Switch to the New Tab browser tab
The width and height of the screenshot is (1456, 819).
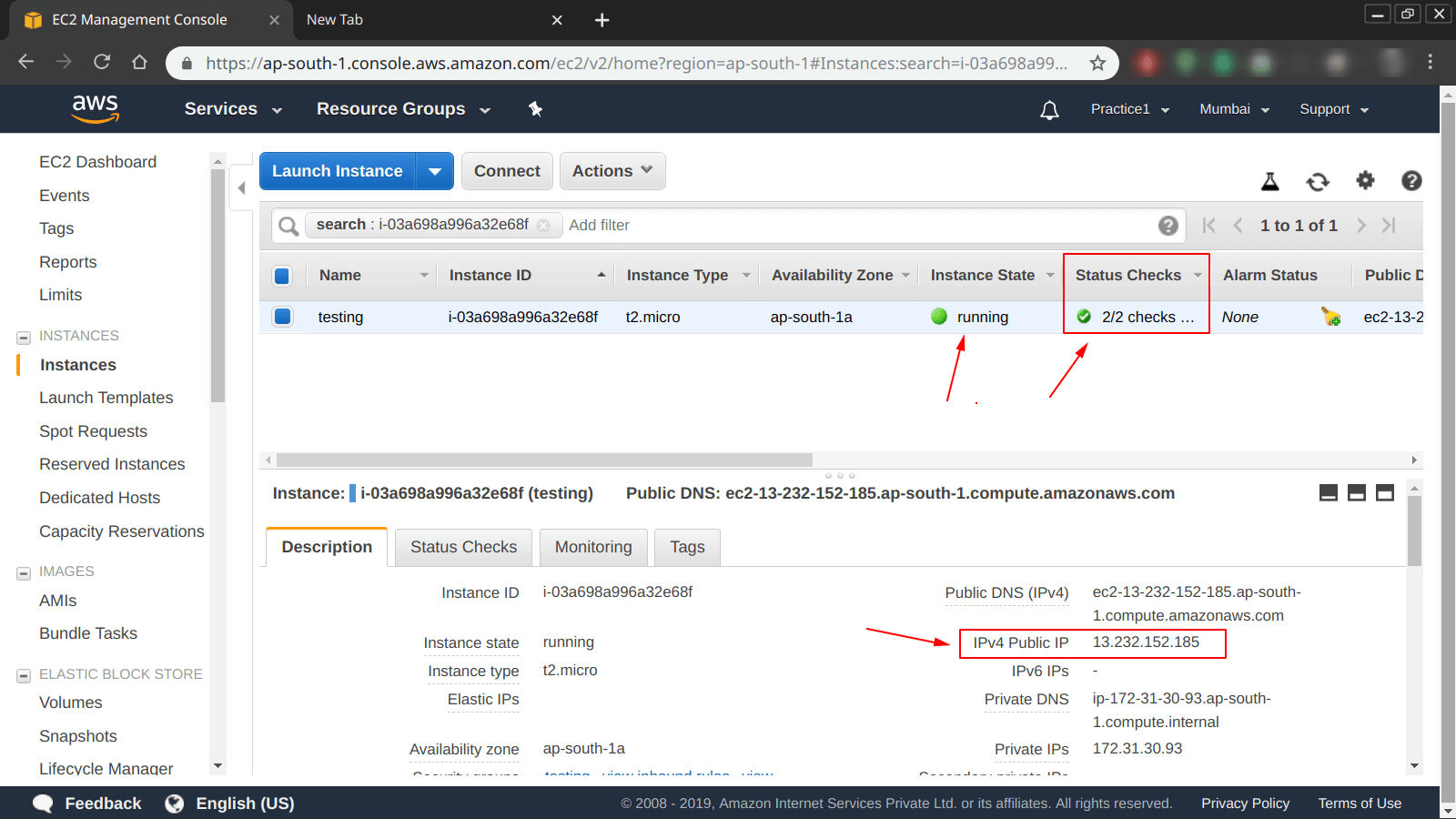click(x=435, y=20)
